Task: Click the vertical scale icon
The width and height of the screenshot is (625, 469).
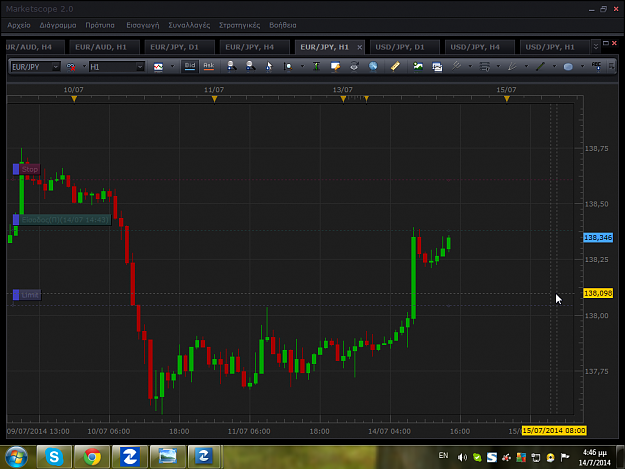Action: click(316, 66)
